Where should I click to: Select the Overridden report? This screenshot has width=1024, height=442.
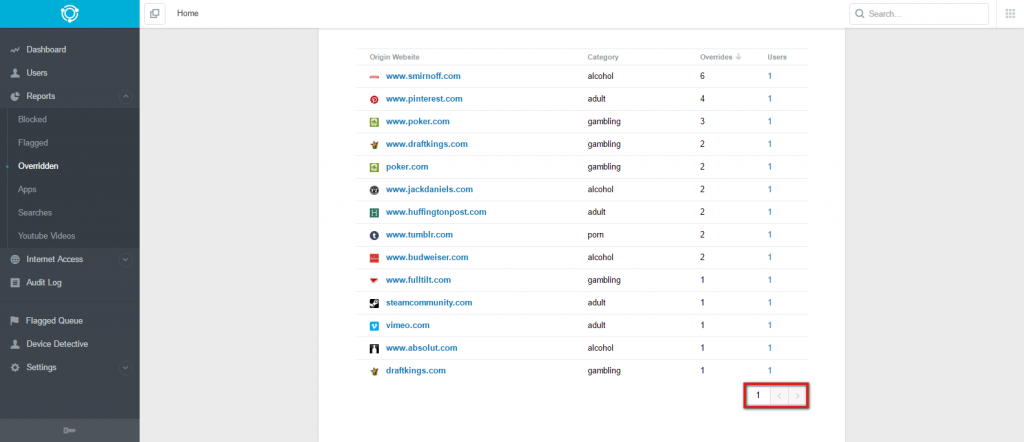(x=39, y=166)
